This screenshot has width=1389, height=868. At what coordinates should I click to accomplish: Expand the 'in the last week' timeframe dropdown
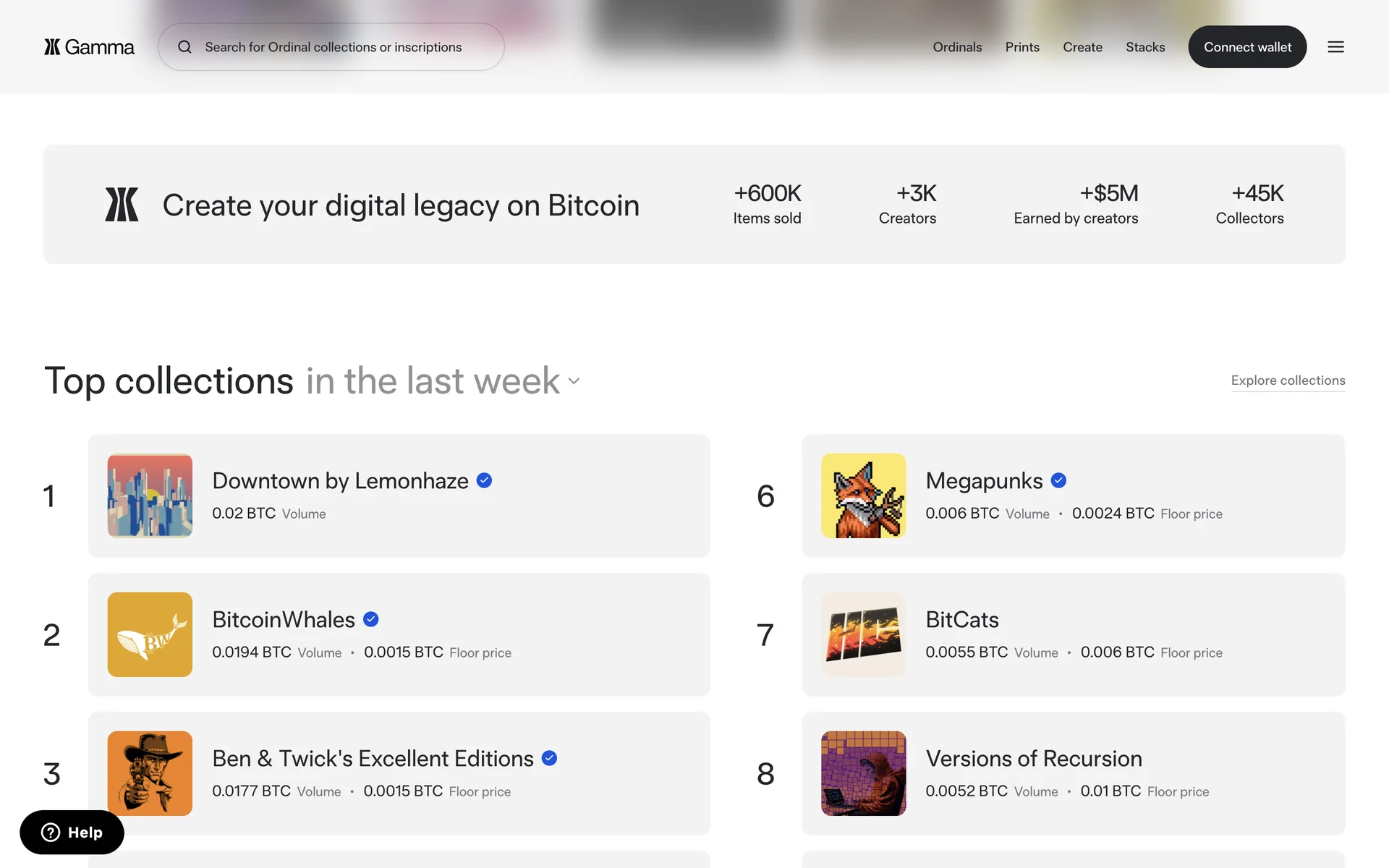pyautogui.click(x=574, y=381)
